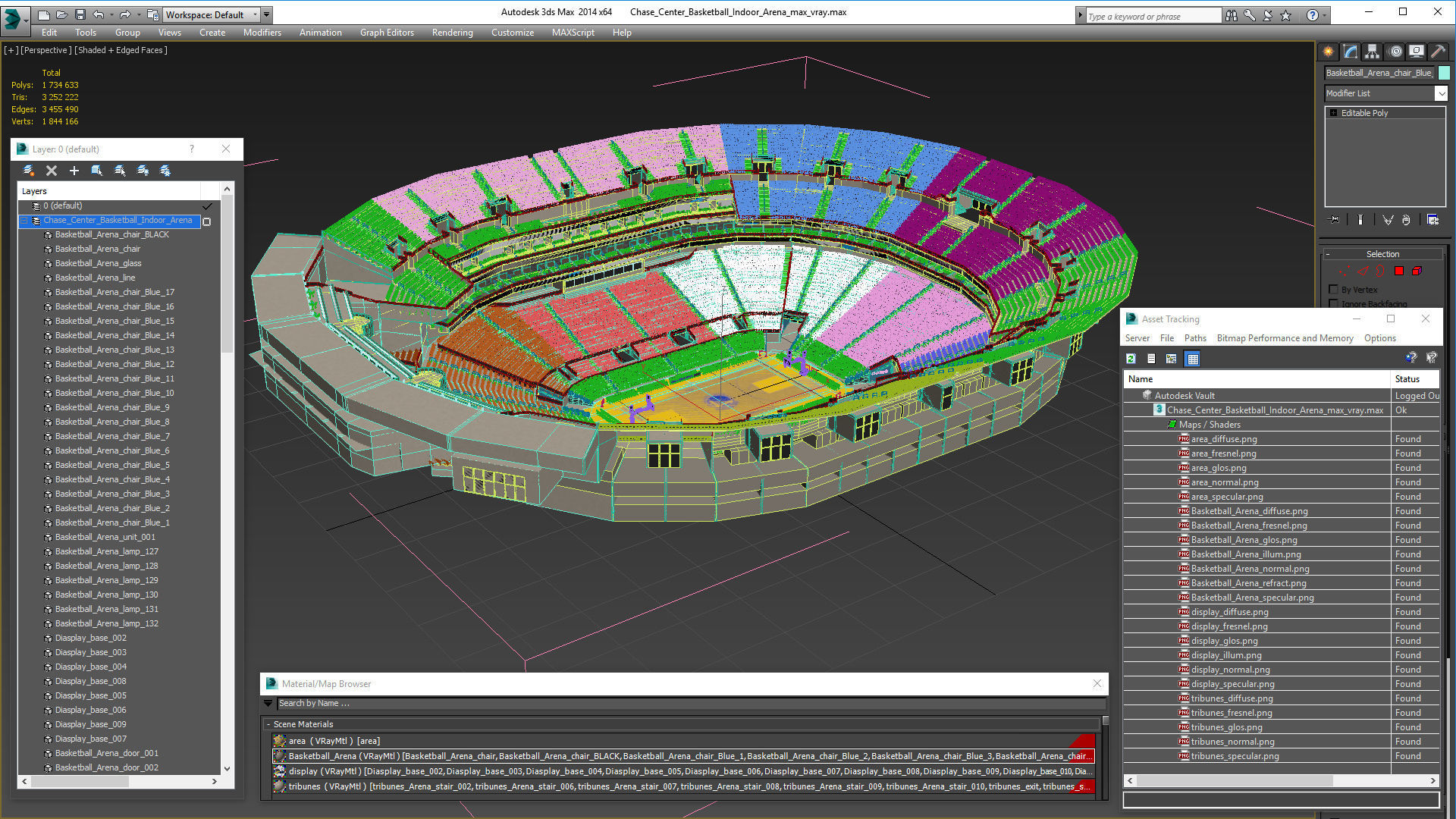Open the Edit menu
The height and width of the screenshot is (819, 1456).
pos(49,33)
